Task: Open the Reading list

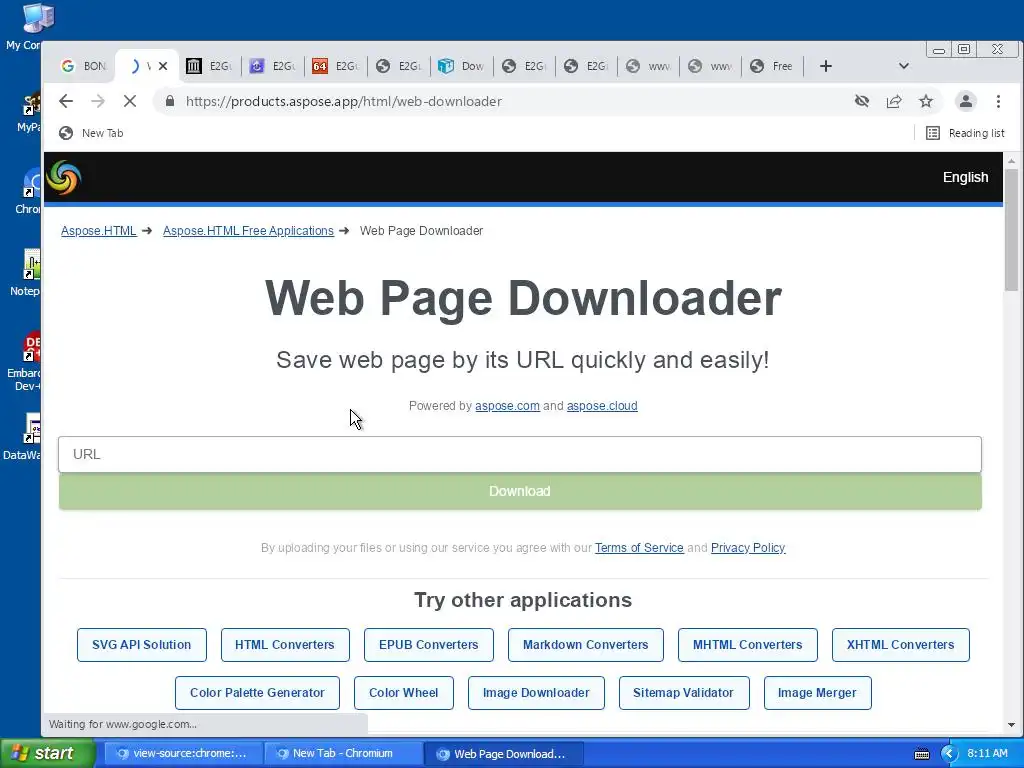Action: coord(965,133)
